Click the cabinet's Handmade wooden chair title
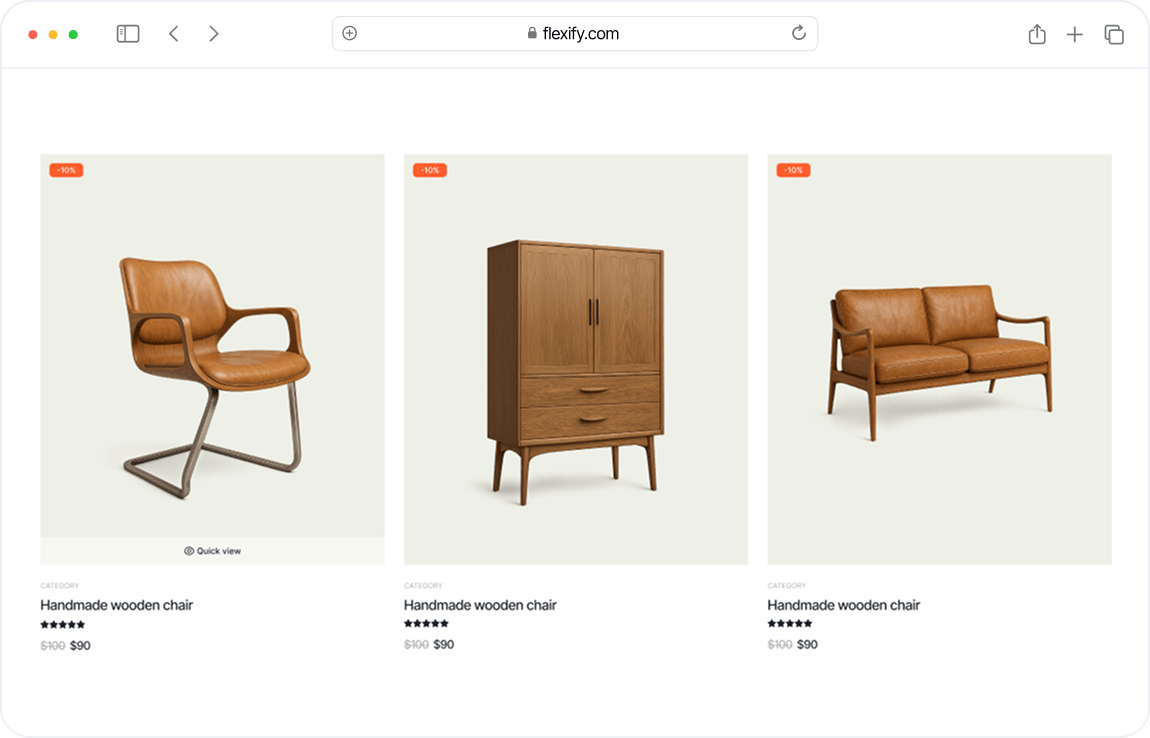 (480, 605)
